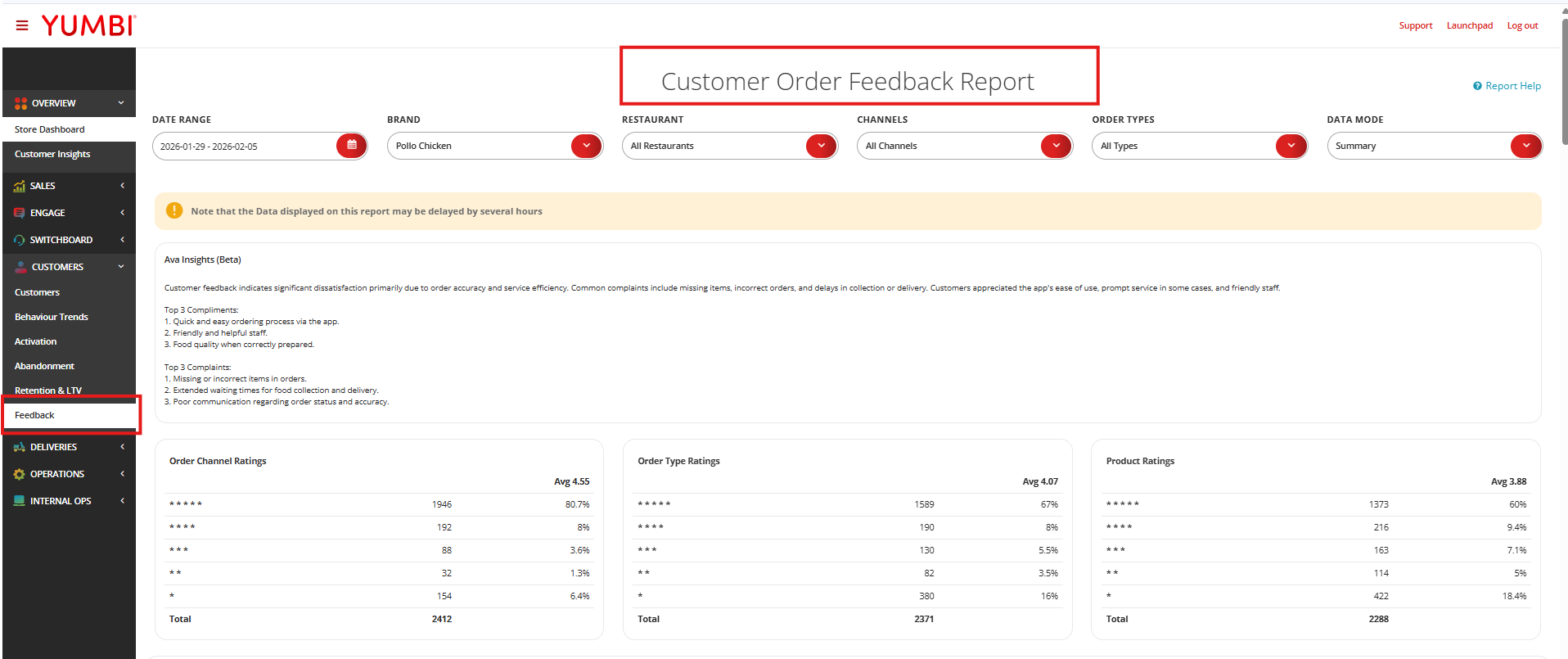Click the Log out link
The width and height of the screenshot is (1568, 659).
point(1522,25)
